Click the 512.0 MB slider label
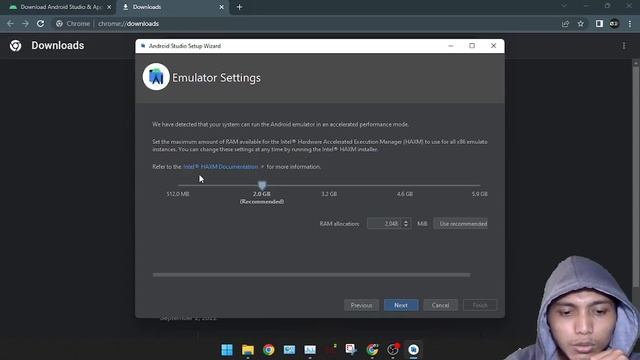This screenshot has height=360, width=640. point(178,194)
